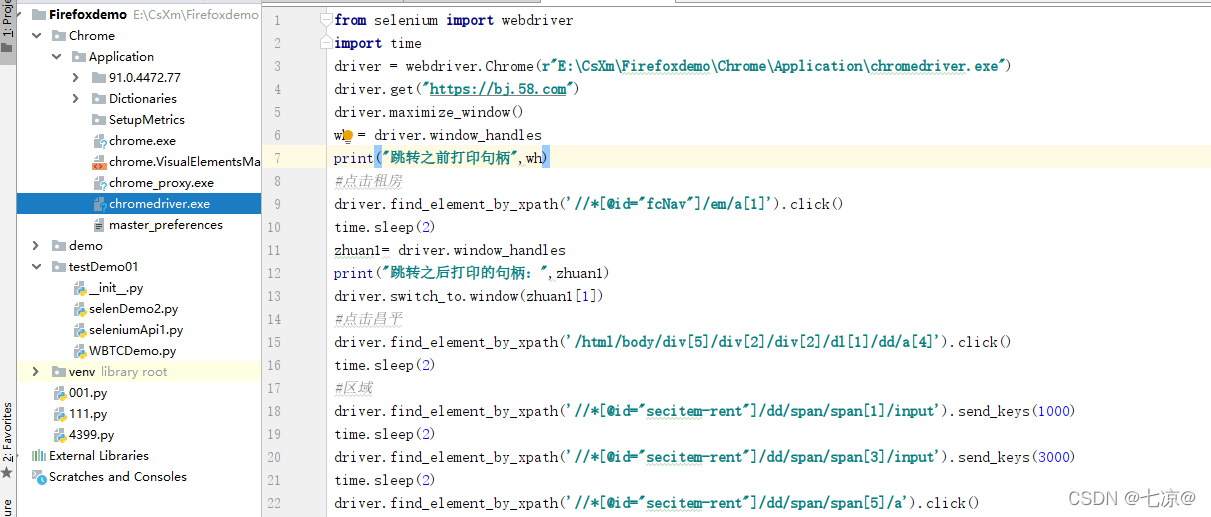This screenshot has height=517, width=1211.
Task: Select the chrome.VisualElementsManifest XML file icon
Action: pos(99,162)
